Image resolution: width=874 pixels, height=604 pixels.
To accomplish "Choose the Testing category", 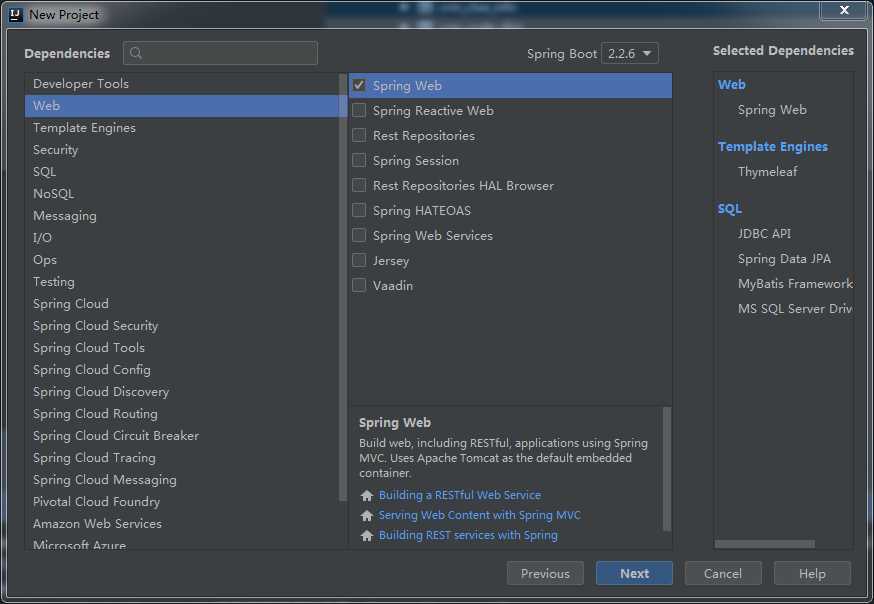I will pos(182,281).
